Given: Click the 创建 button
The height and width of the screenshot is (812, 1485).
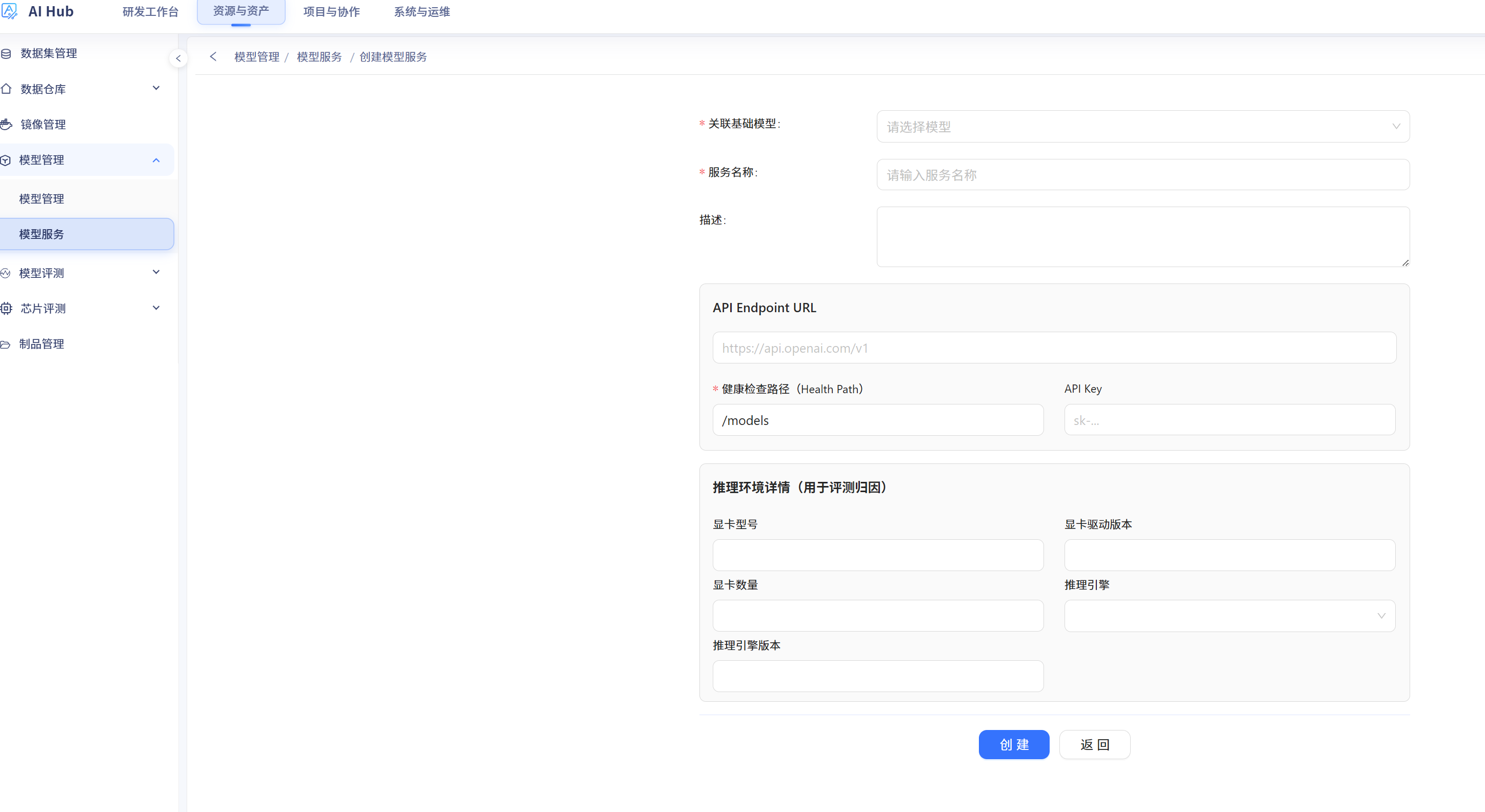Looking at the screenshot, I should pyautogui.click(x=1013, y=744).
